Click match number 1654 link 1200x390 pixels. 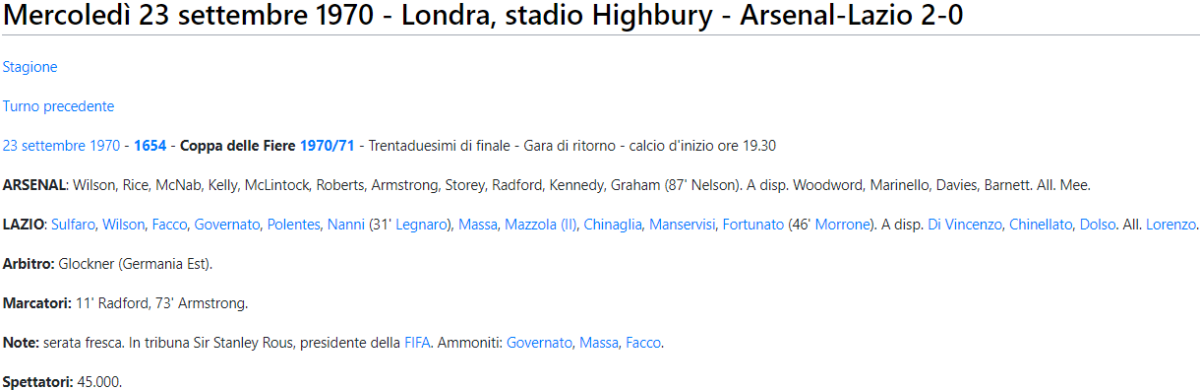(150, 146)
